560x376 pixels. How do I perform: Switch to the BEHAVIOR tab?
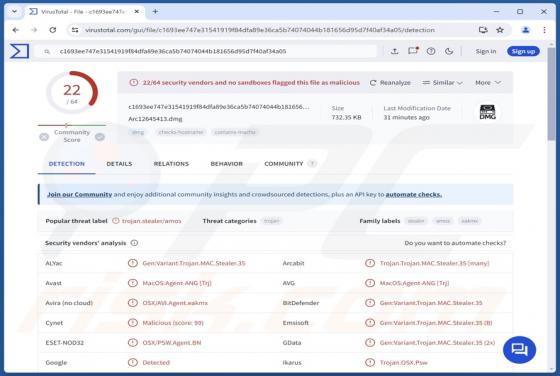pyautogui.click(x=226, y=164)
